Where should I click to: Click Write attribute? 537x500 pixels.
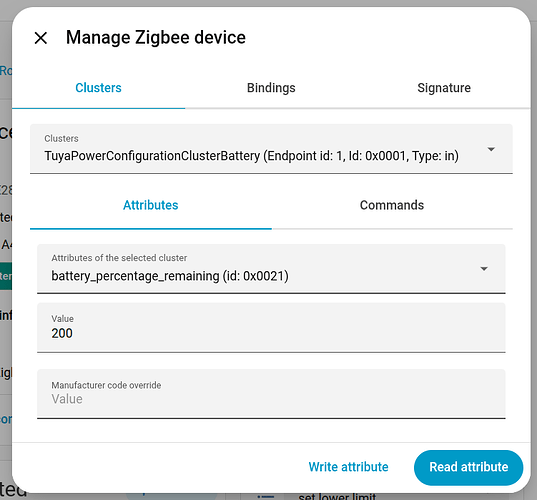[x=348, y=467]
